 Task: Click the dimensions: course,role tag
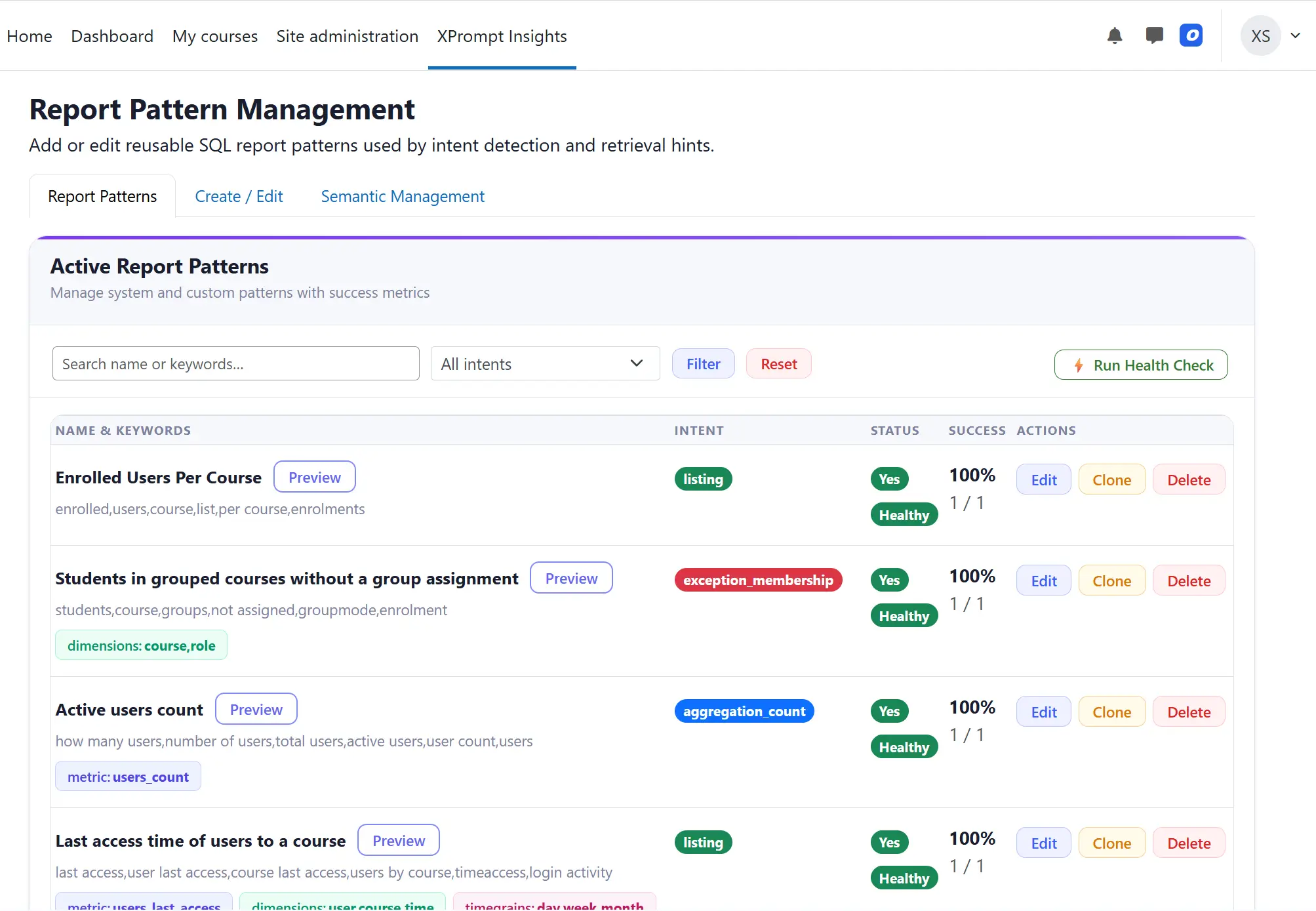(141, 645)
